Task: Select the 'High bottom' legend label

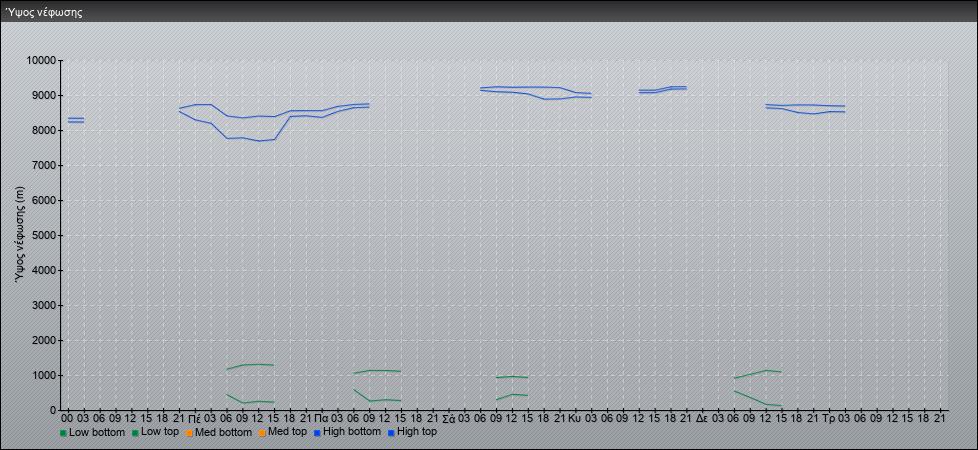Action: [x=352, y=432]
